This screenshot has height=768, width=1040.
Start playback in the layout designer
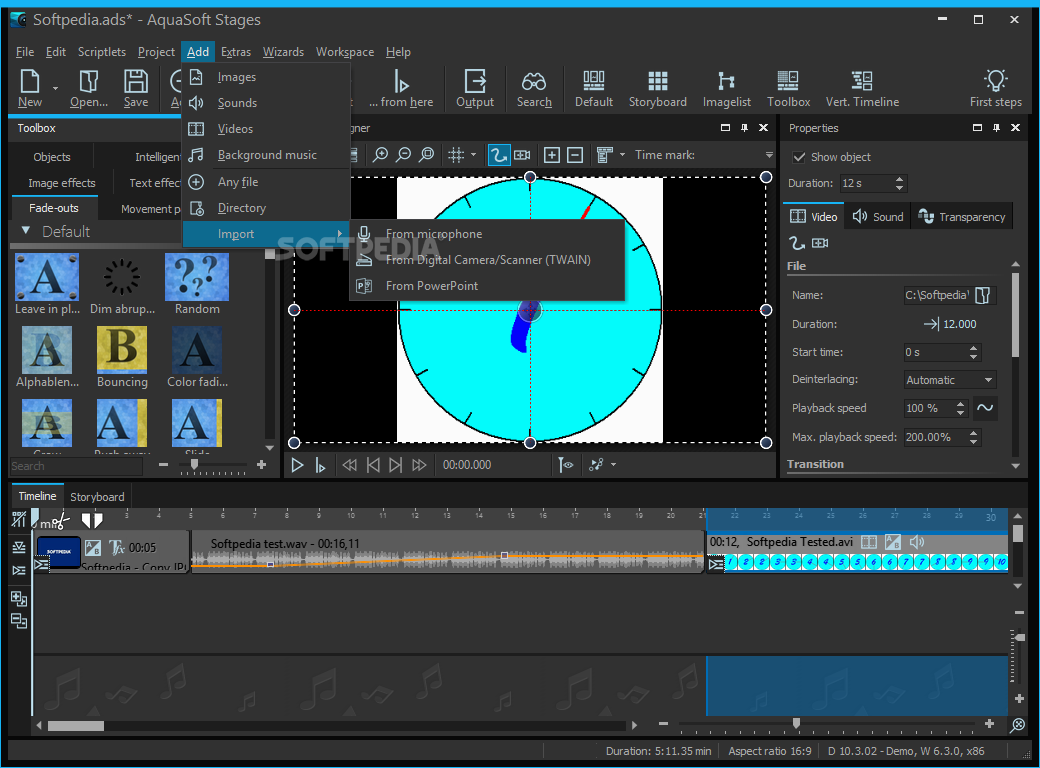(297, 466)
